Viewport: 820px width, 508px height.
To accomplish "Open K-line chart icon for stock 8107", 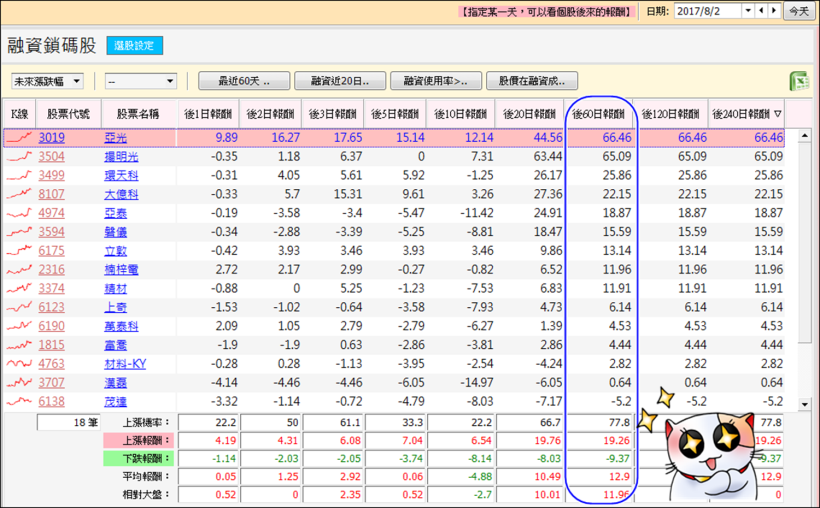I will coord(18,194).
